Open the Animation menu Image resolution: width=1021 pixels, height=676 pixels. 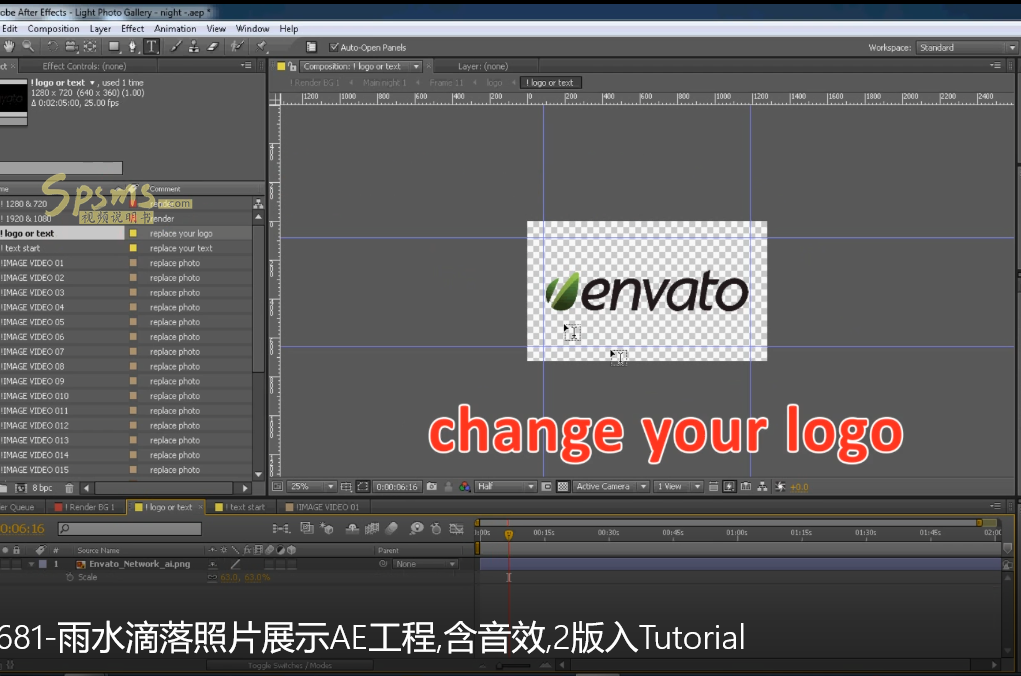[x=175, y=29]
